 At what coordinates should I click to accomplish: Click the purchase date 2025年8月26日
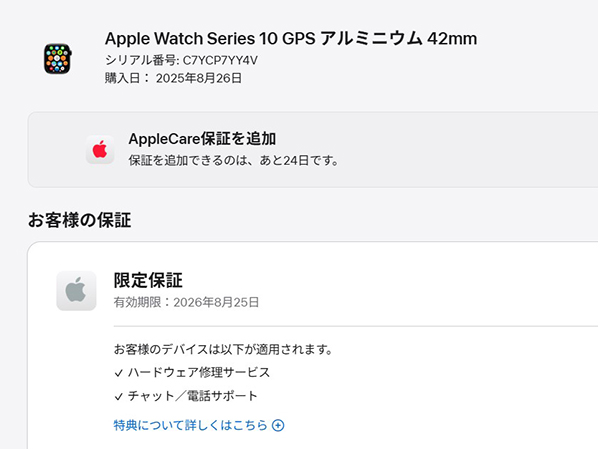pos(199,78)
